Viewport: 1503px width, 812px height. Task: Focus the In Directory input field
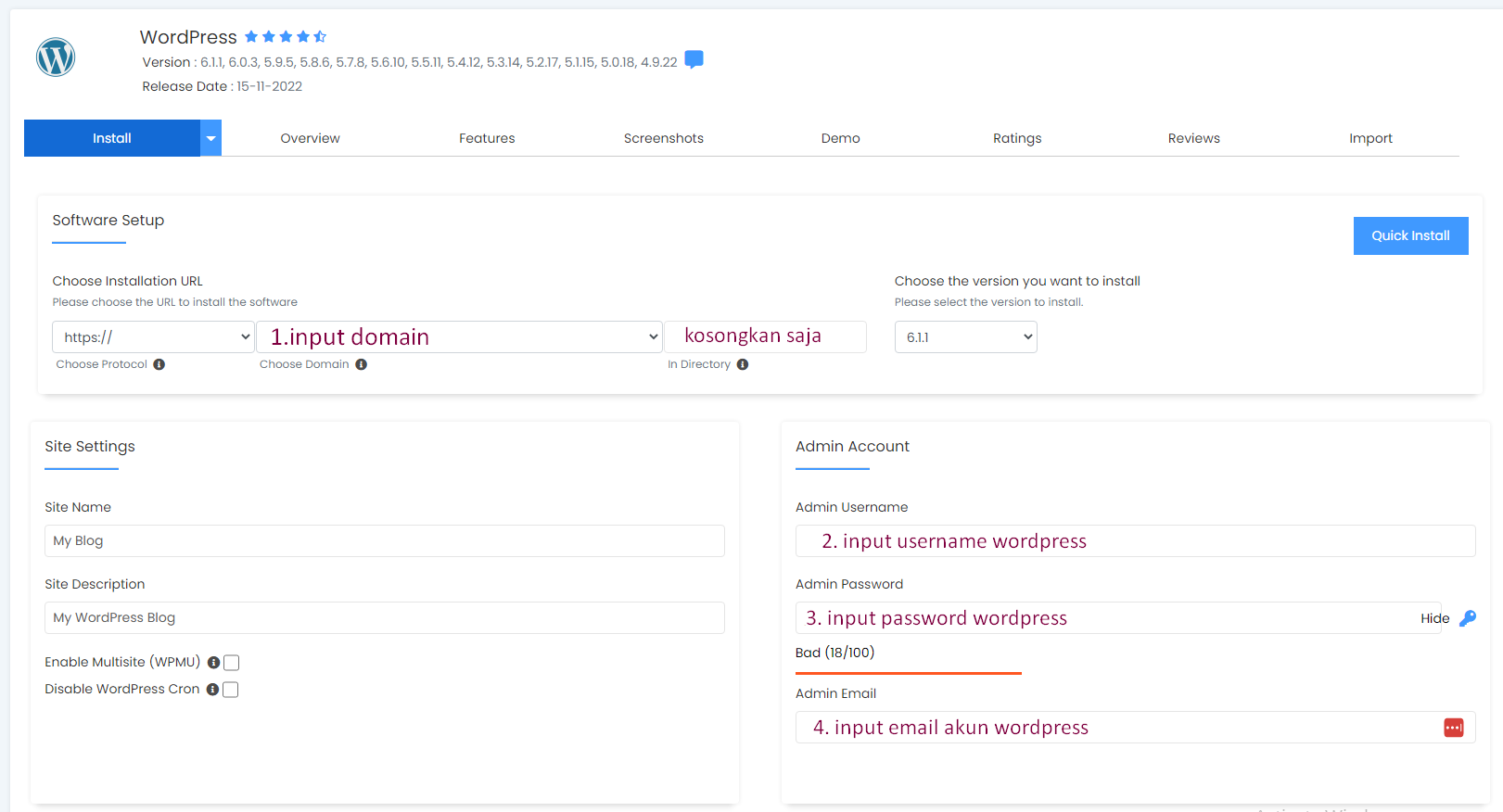click(x=766, y=336)
